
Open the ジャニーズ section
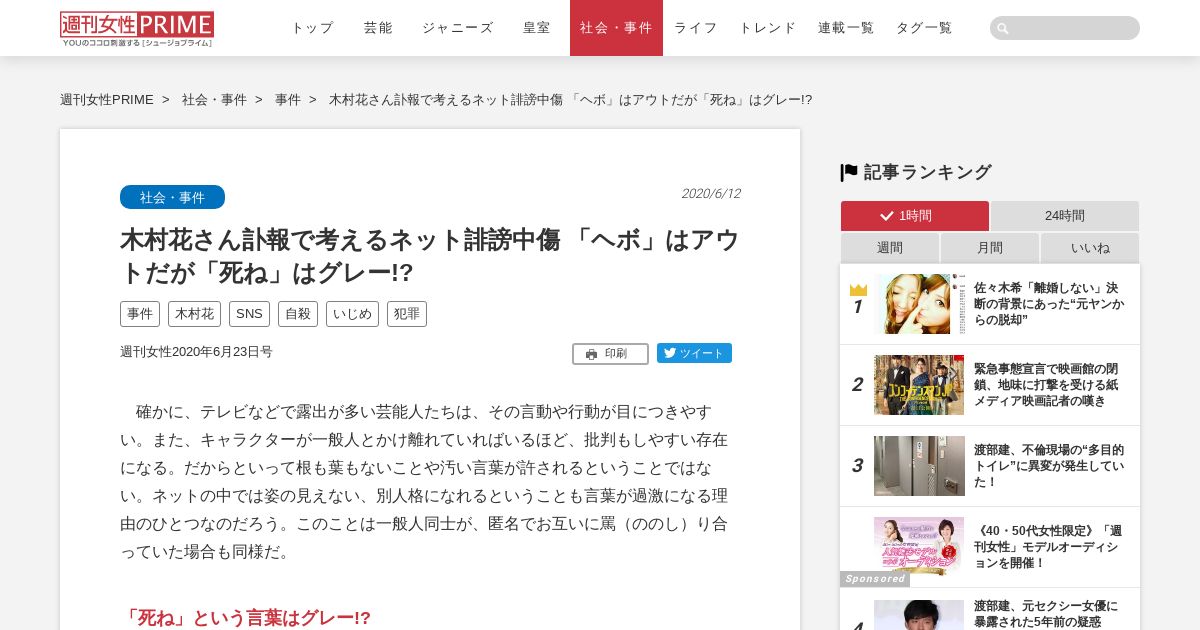[458, 28]
